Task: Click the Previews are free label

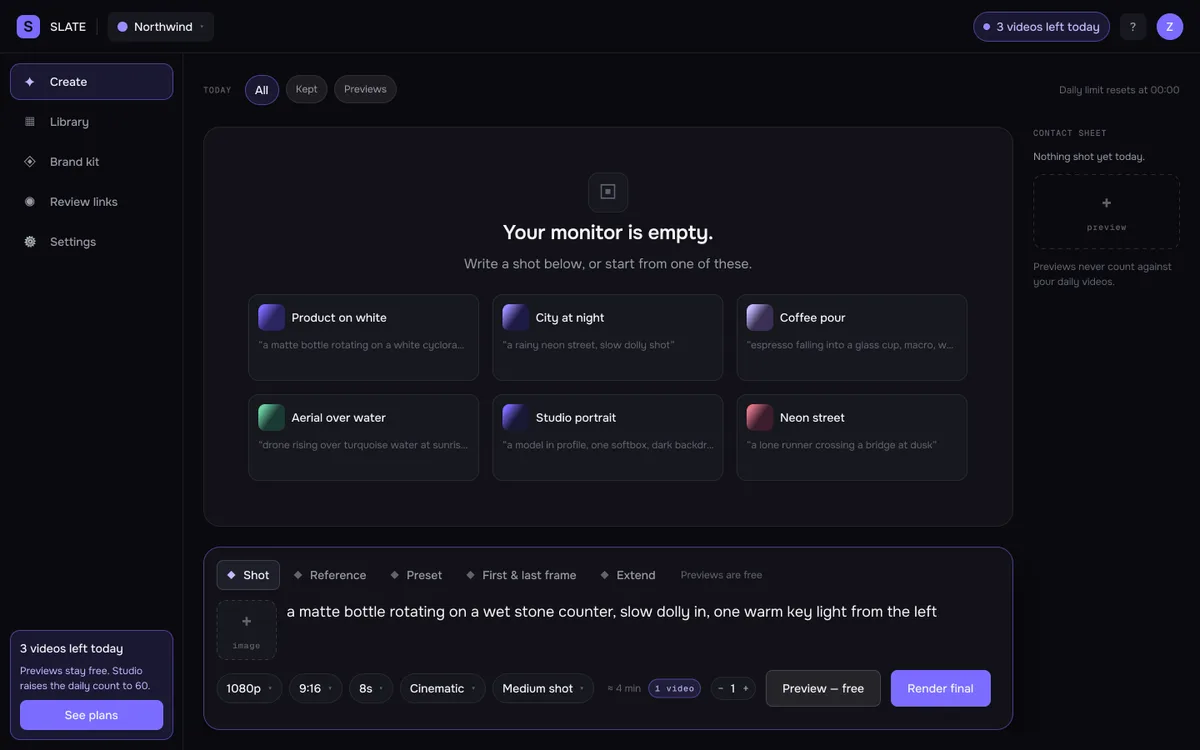Action: (x=721, y=575)
